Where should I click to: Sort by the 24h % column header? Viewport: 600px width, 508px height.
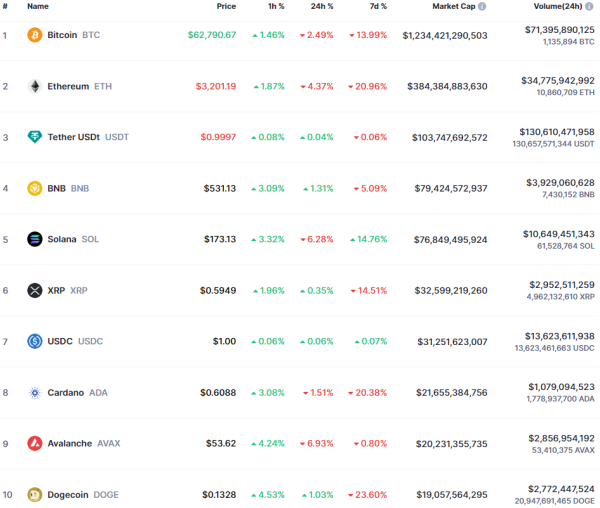(322, 6)
